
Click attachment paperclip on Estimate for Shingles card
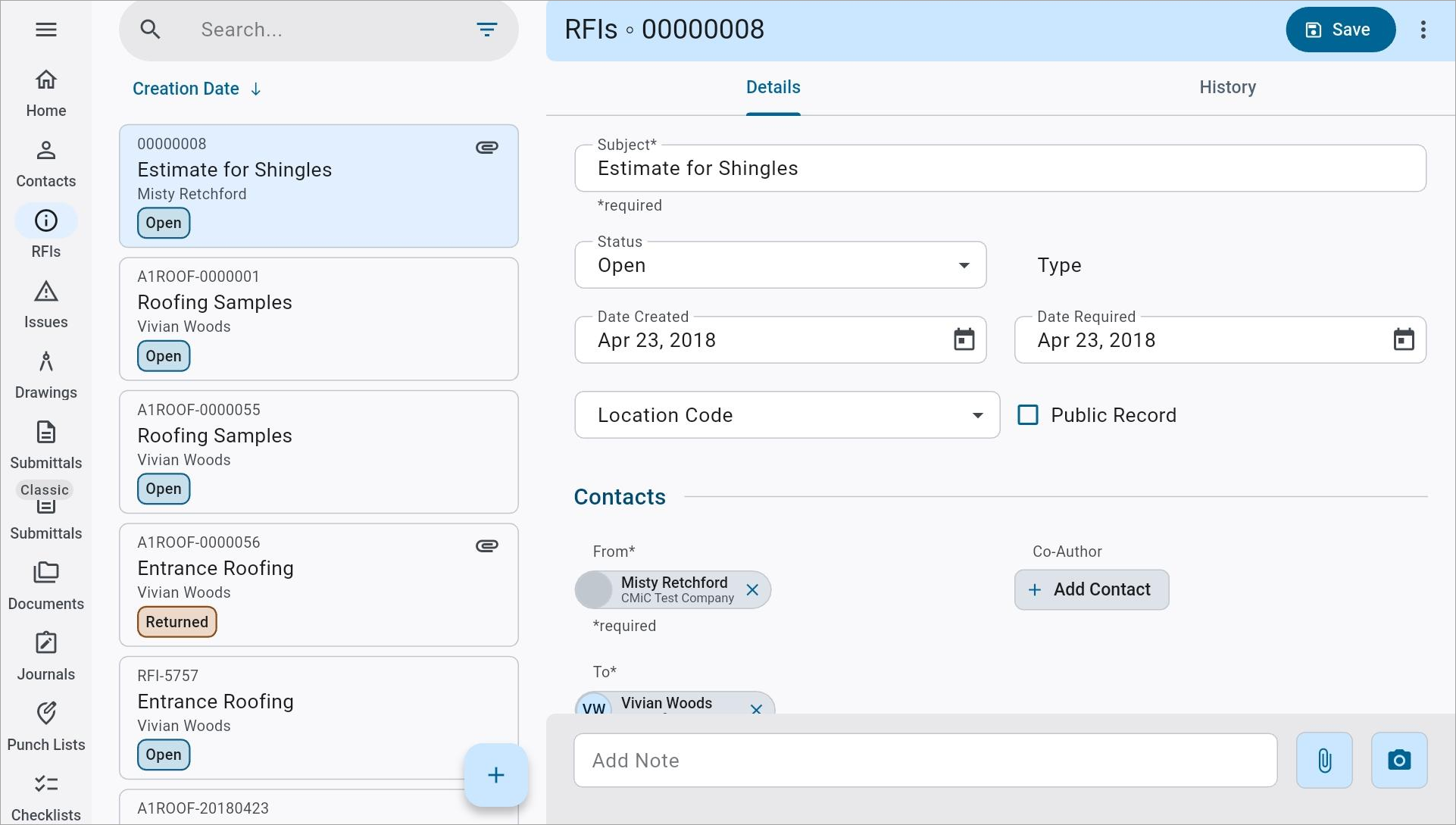(486, 147)
